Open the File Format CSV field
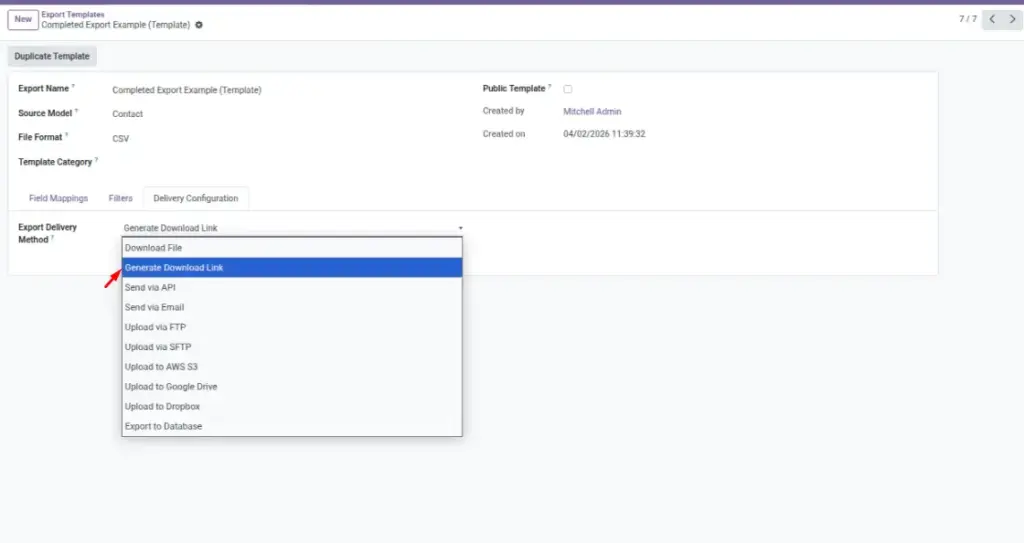 pos(121,139)
